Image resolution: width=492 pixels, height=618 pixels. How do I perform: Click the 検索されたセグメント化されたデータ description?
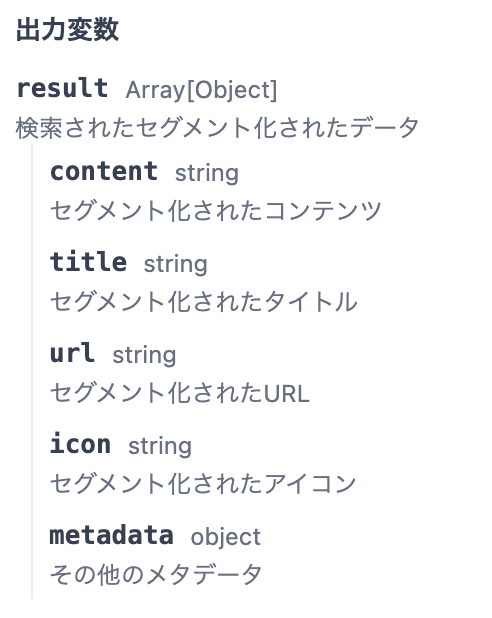point(217,128)
